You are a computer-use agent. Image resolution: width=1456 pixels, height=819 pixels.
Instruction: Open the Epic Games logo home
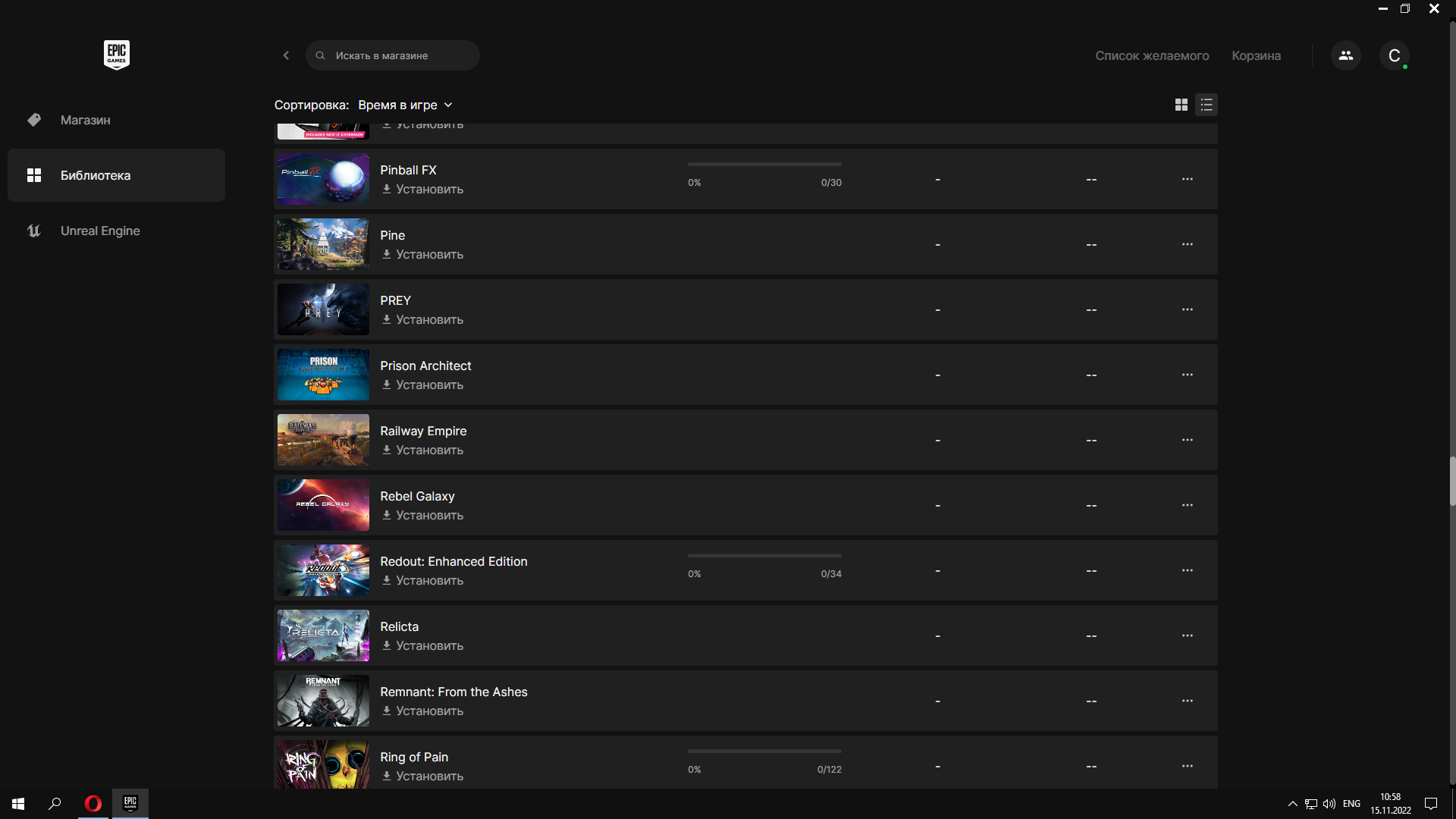(117, 55)
